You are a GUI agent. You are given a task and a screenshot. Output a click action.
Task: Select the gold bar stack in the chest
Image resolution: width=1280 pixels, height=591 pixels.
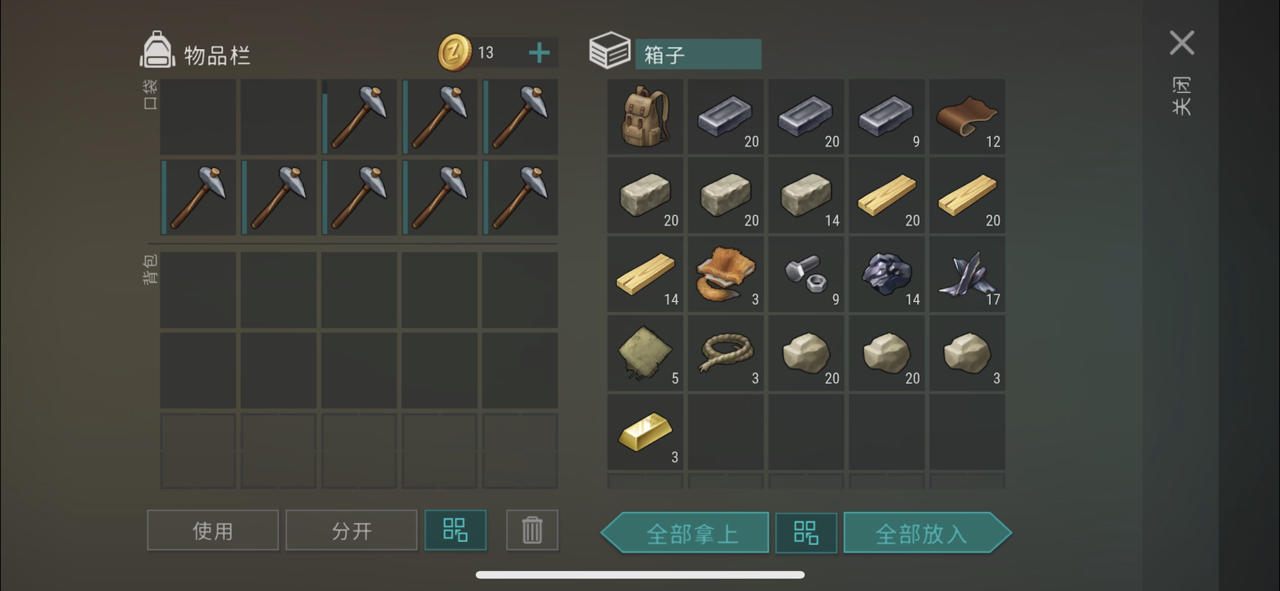645,432
